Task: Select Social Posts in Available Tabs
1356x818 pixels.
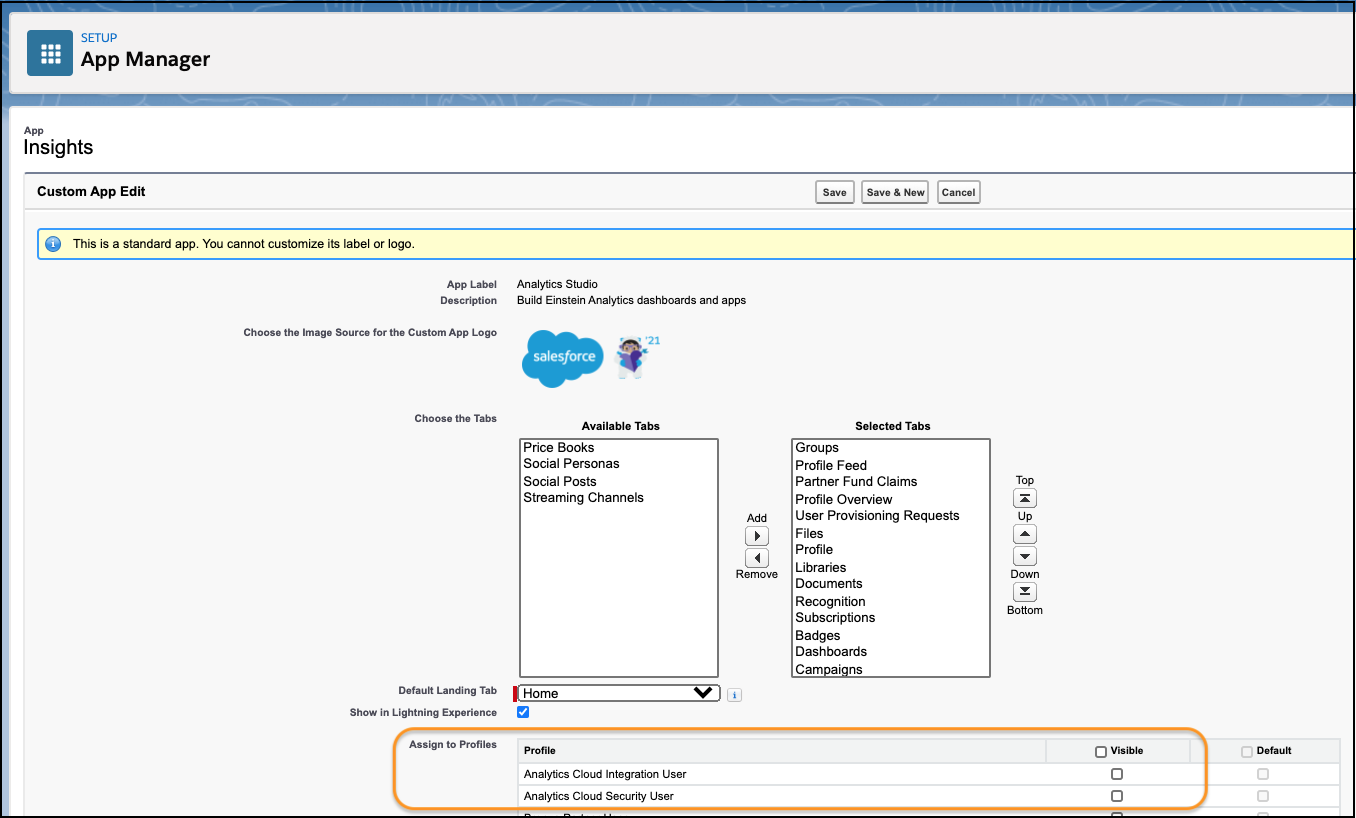Action: pyautogui.click(x=618, y=481)
